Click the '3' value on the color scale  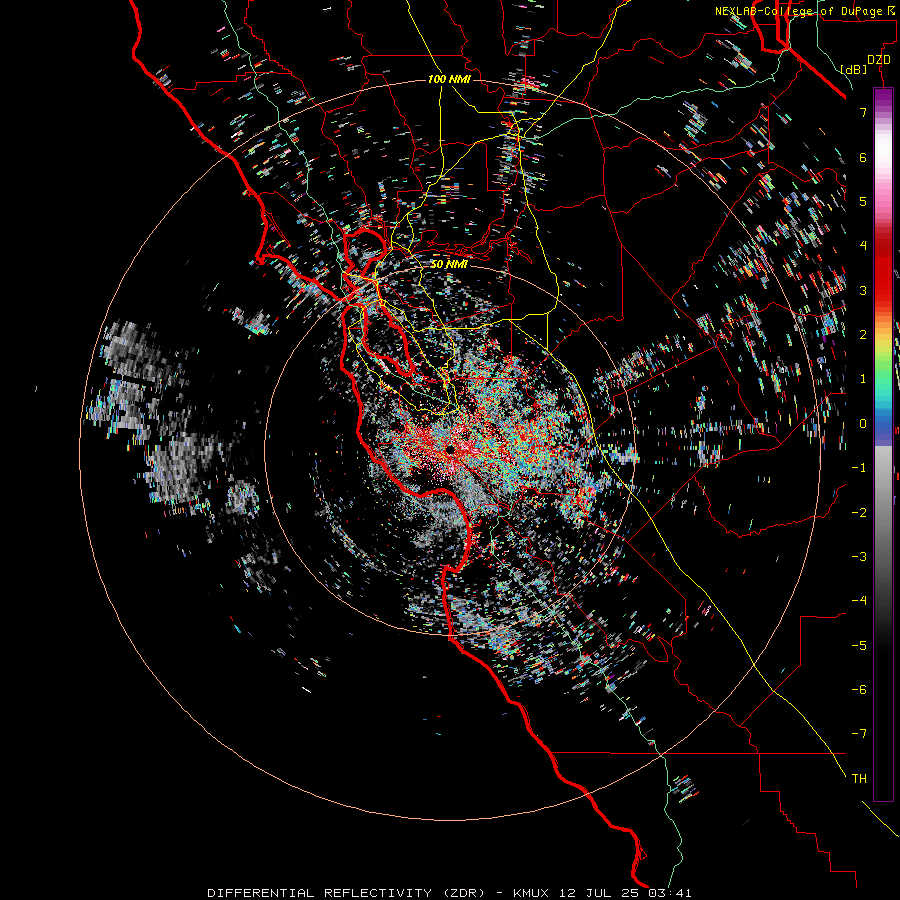coord(863,290)
